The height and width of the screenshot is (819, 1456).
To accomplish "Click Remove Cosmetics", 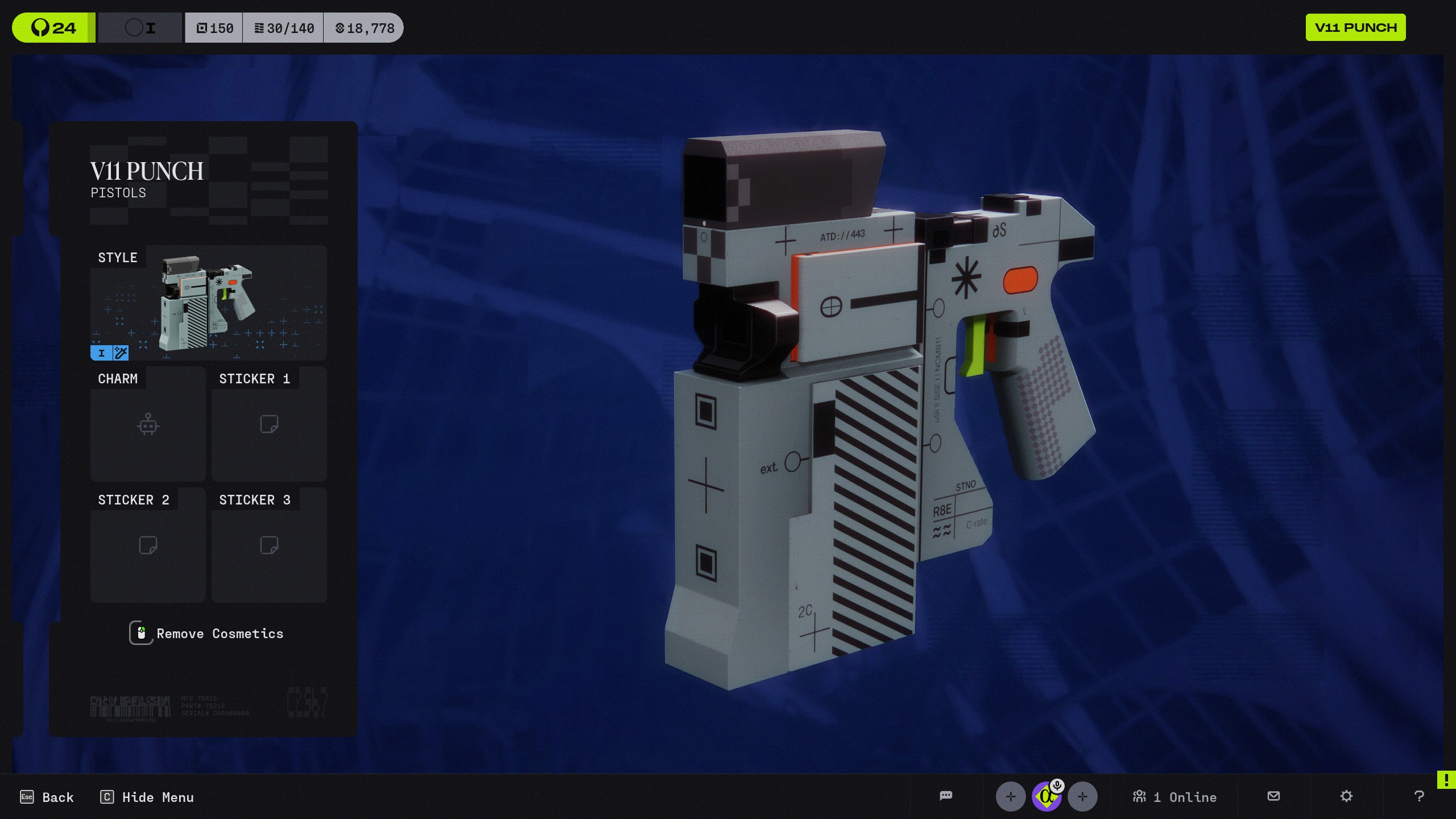I will tap(208, 634).
